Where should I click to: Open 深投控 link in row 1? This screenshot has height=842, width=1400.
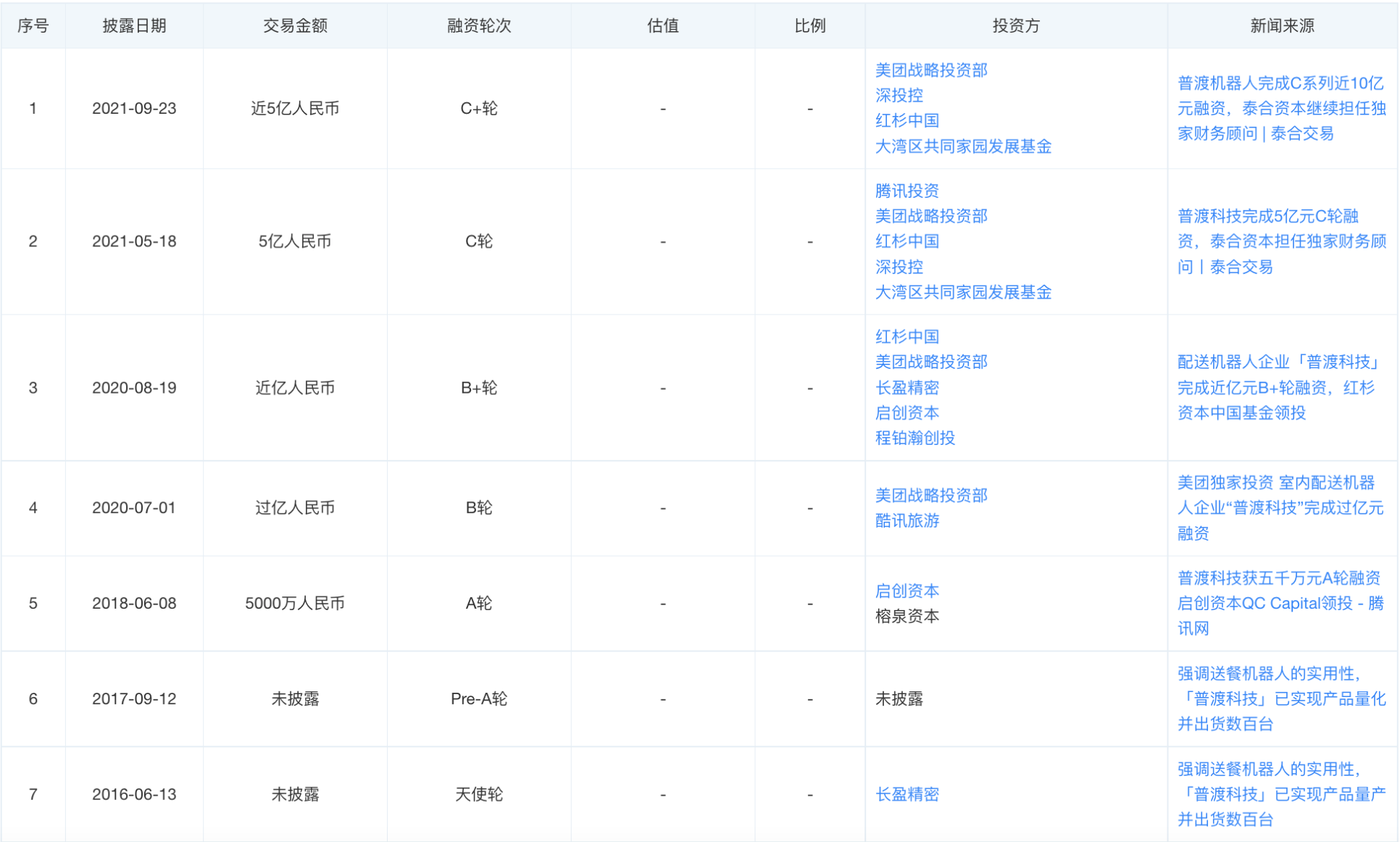[x=899, y=96]
